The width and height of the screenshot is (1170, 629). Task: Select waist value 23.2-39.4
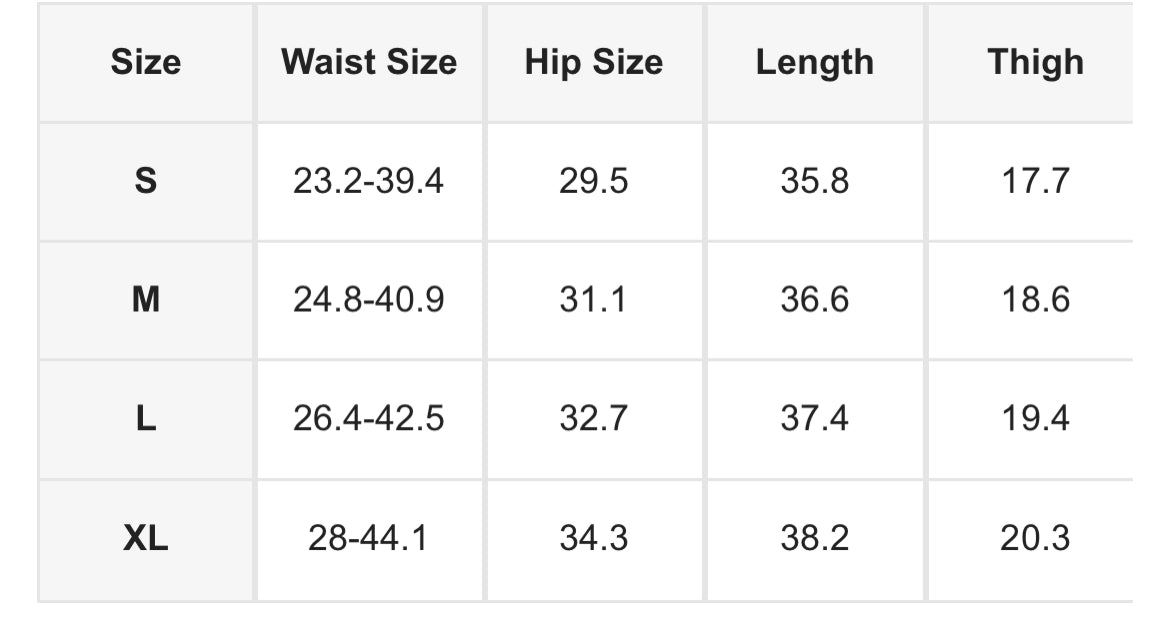[x=369, y=181]
